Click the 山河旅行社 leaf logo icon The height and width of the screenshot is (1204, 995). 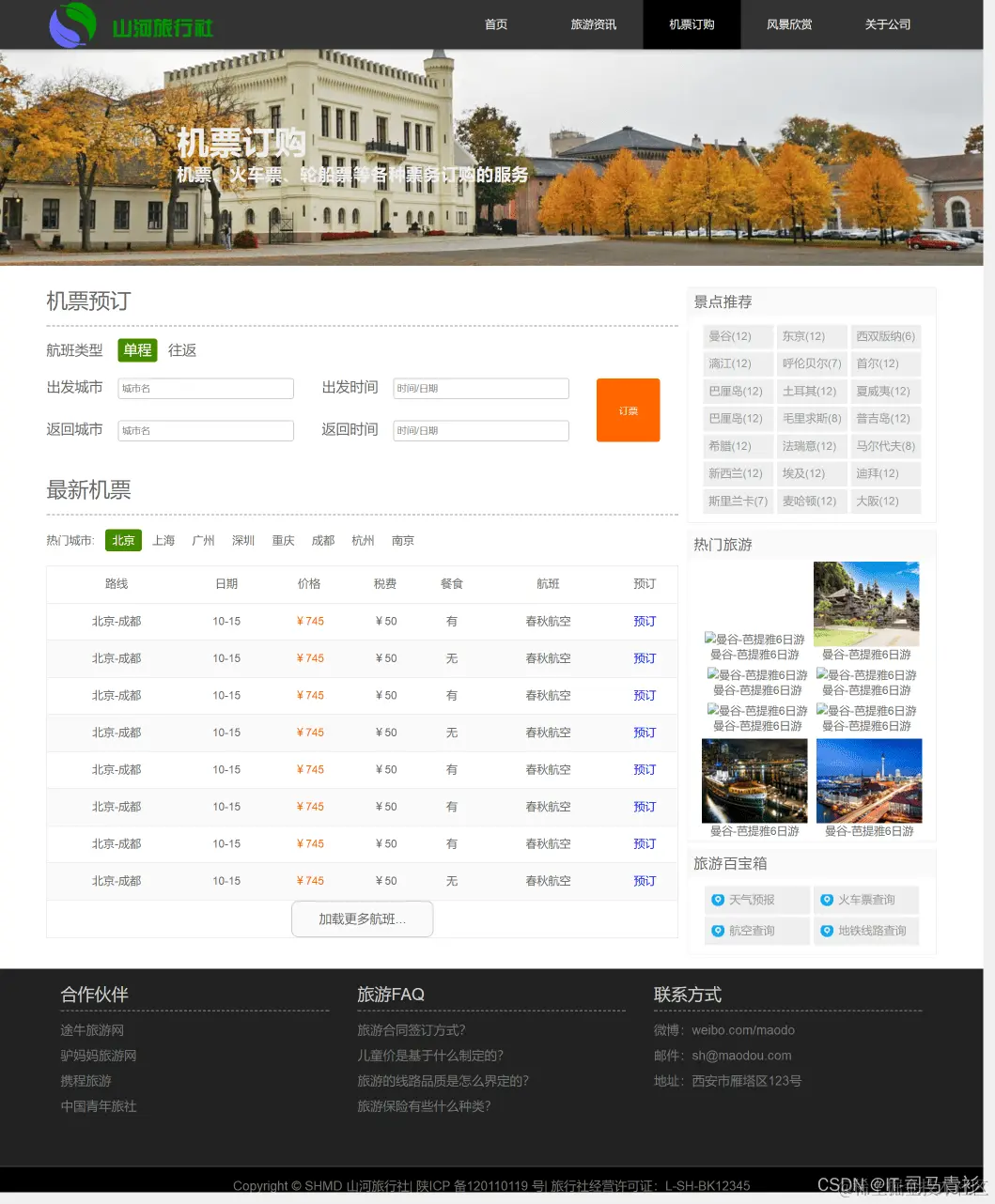[72, 24]
